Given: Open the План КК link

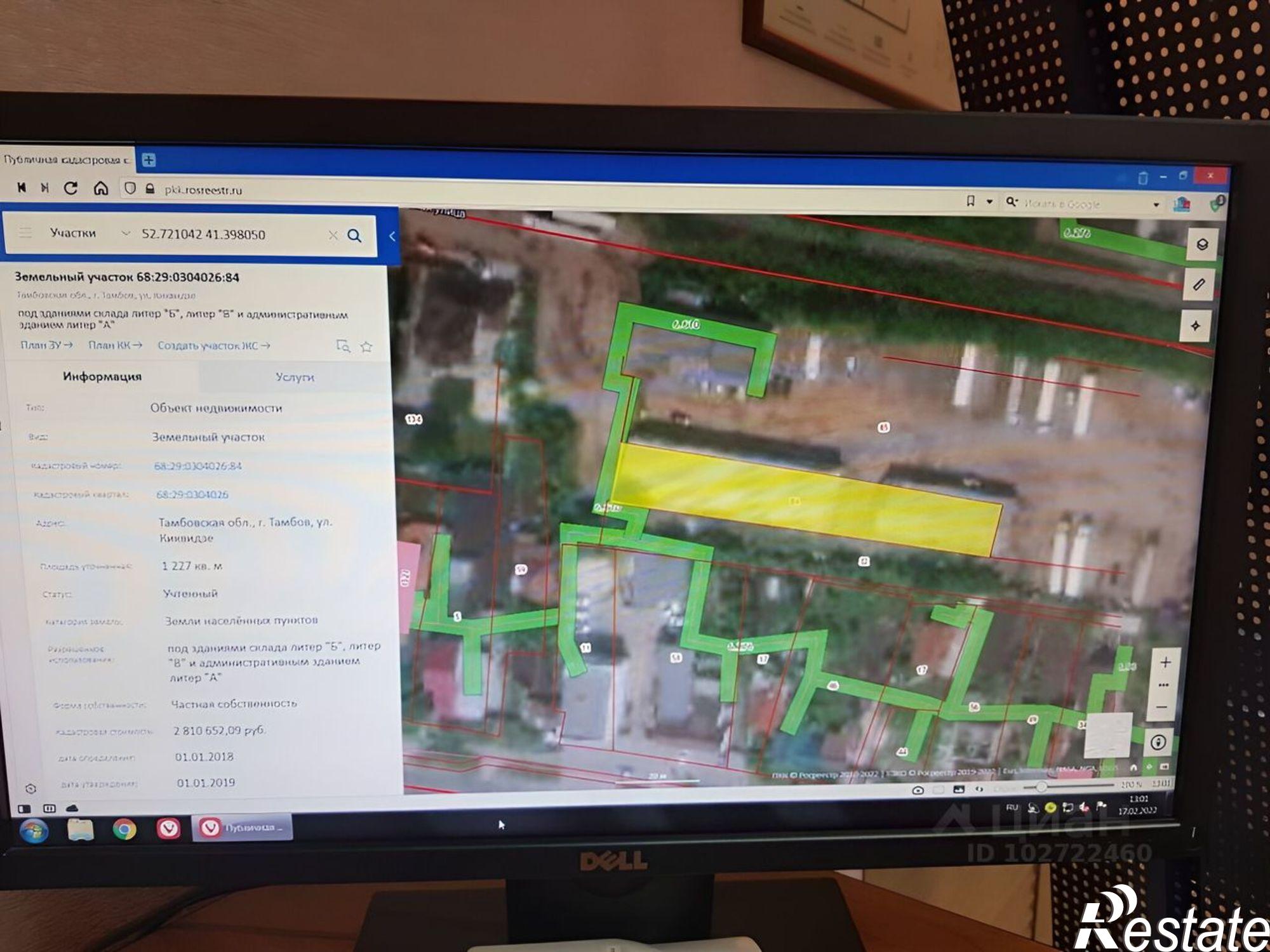Looking at the screenshot, I should (x=115, y=345).
